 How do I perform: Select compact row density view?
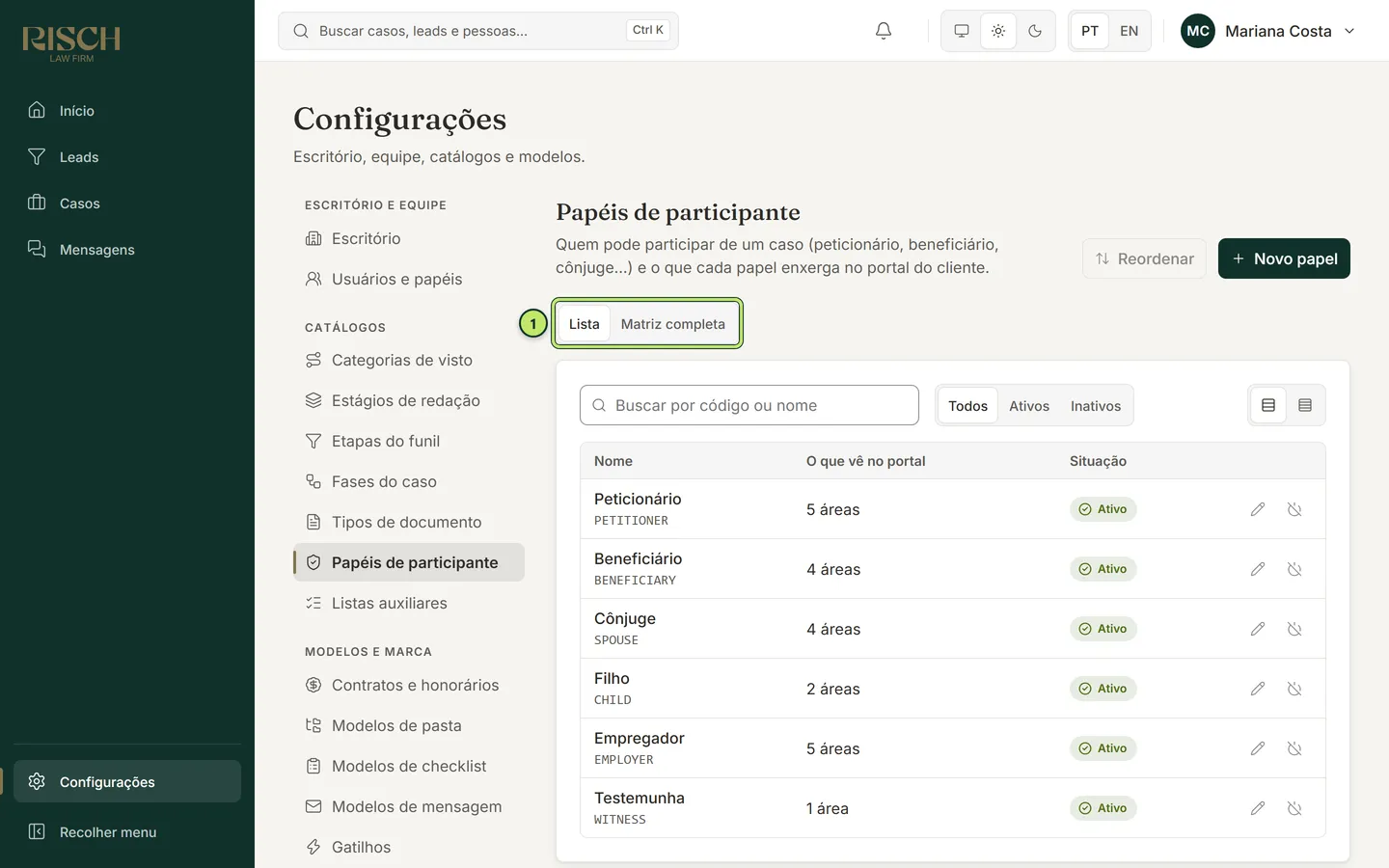pyautogui.click(x=1305, y=405)
